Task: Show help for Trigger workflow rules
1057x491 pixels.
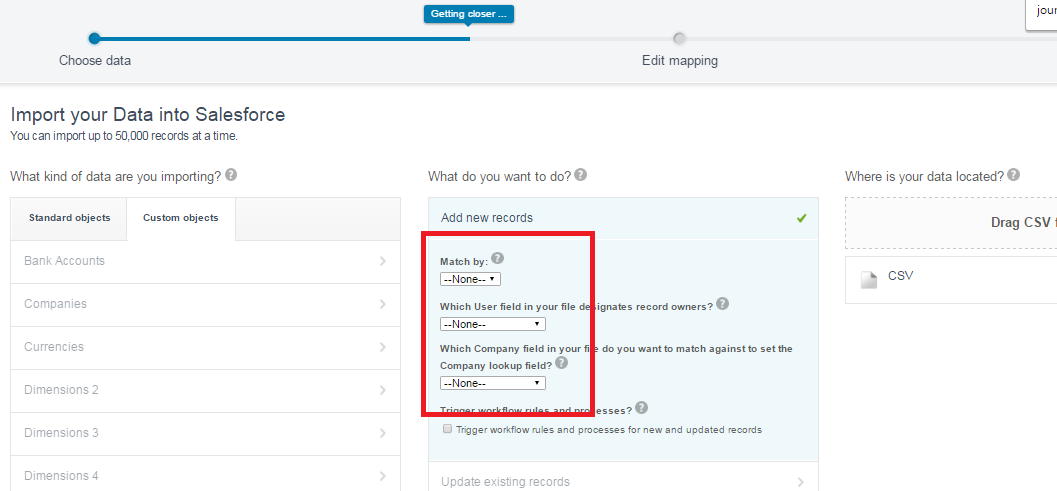Action: point(641,407)
